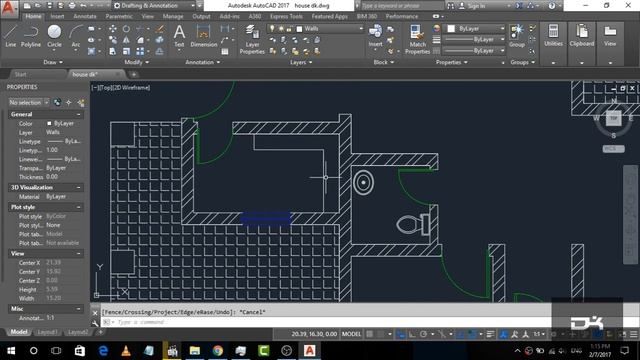Activate the Move tool in Modify panel
The width and height of the screenshot is (640, 360).
pyautogui.click(x=113, y=29)
